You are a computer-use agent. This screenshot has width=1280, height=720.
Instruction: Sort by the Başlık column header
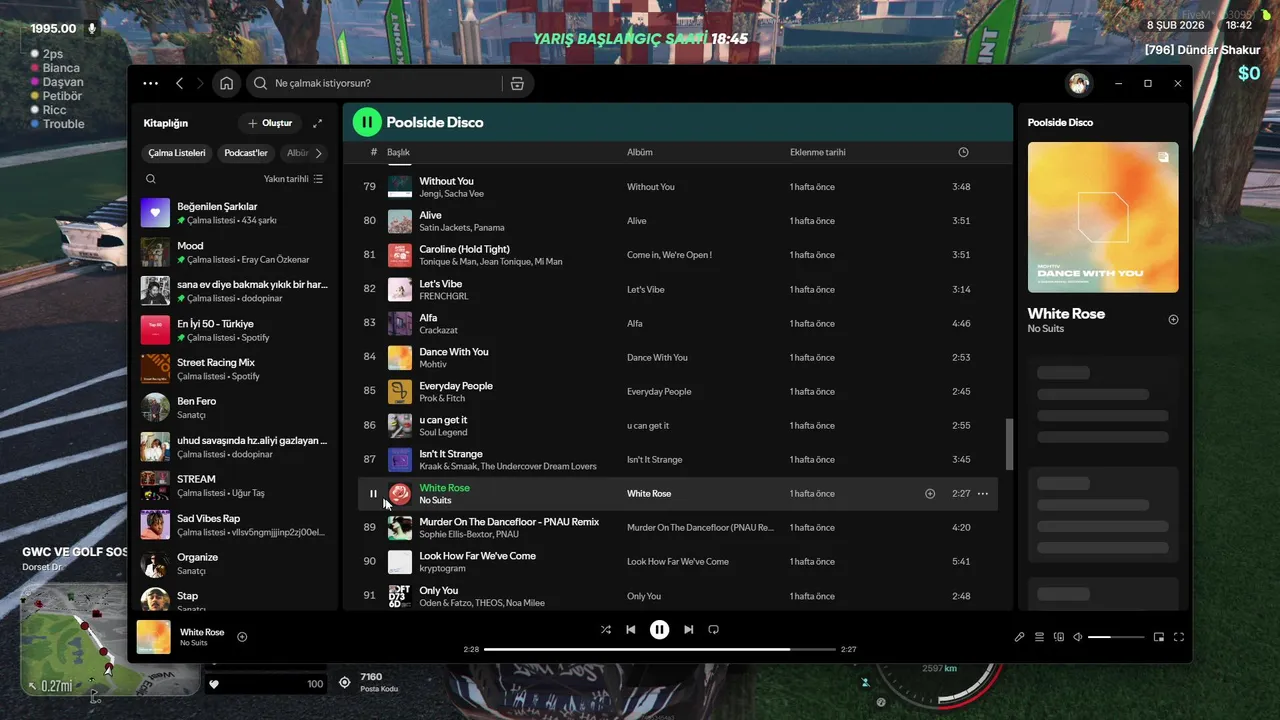398,152
